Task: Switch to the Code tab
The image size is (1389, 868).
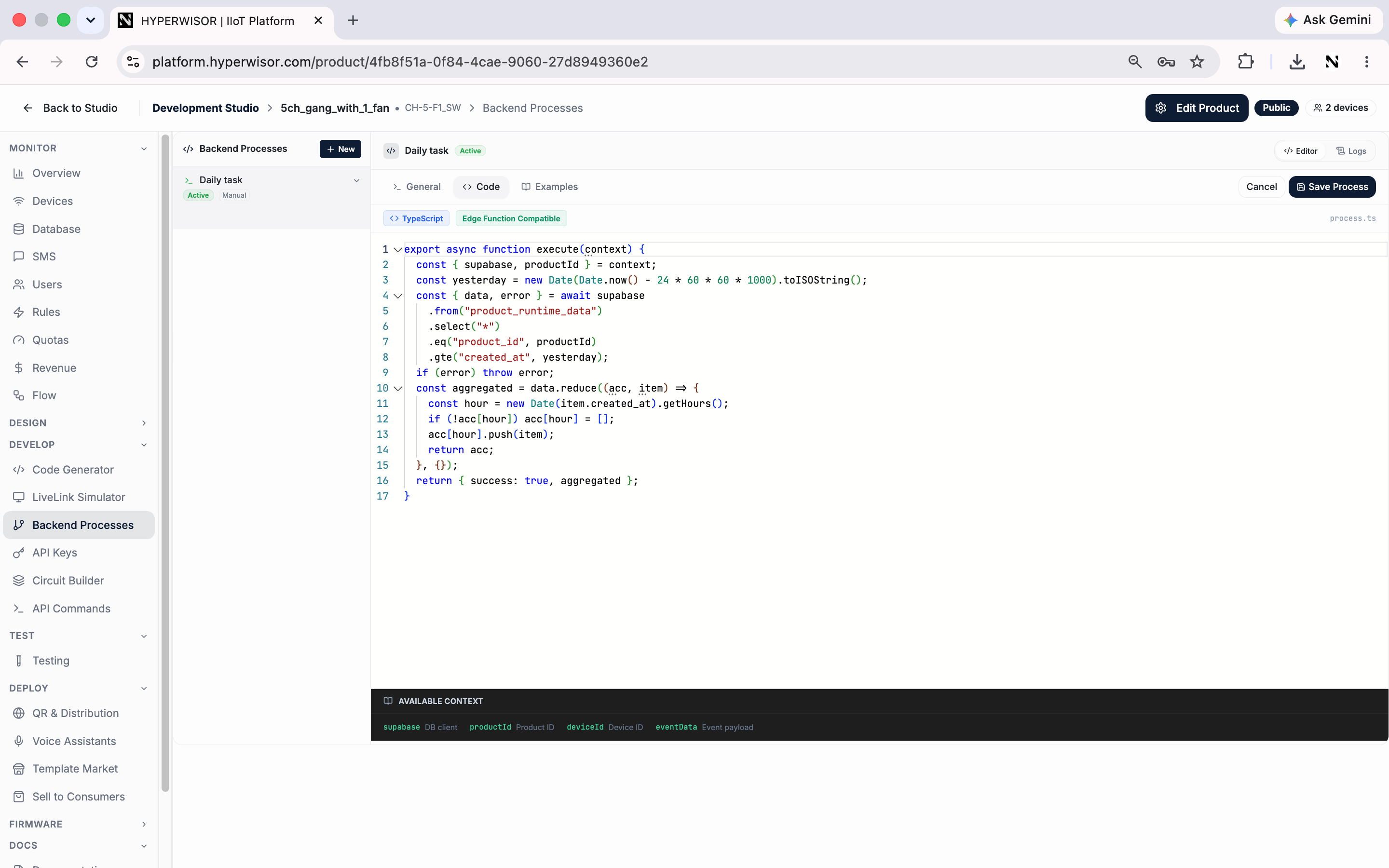Action: click(x=481, y=187)
